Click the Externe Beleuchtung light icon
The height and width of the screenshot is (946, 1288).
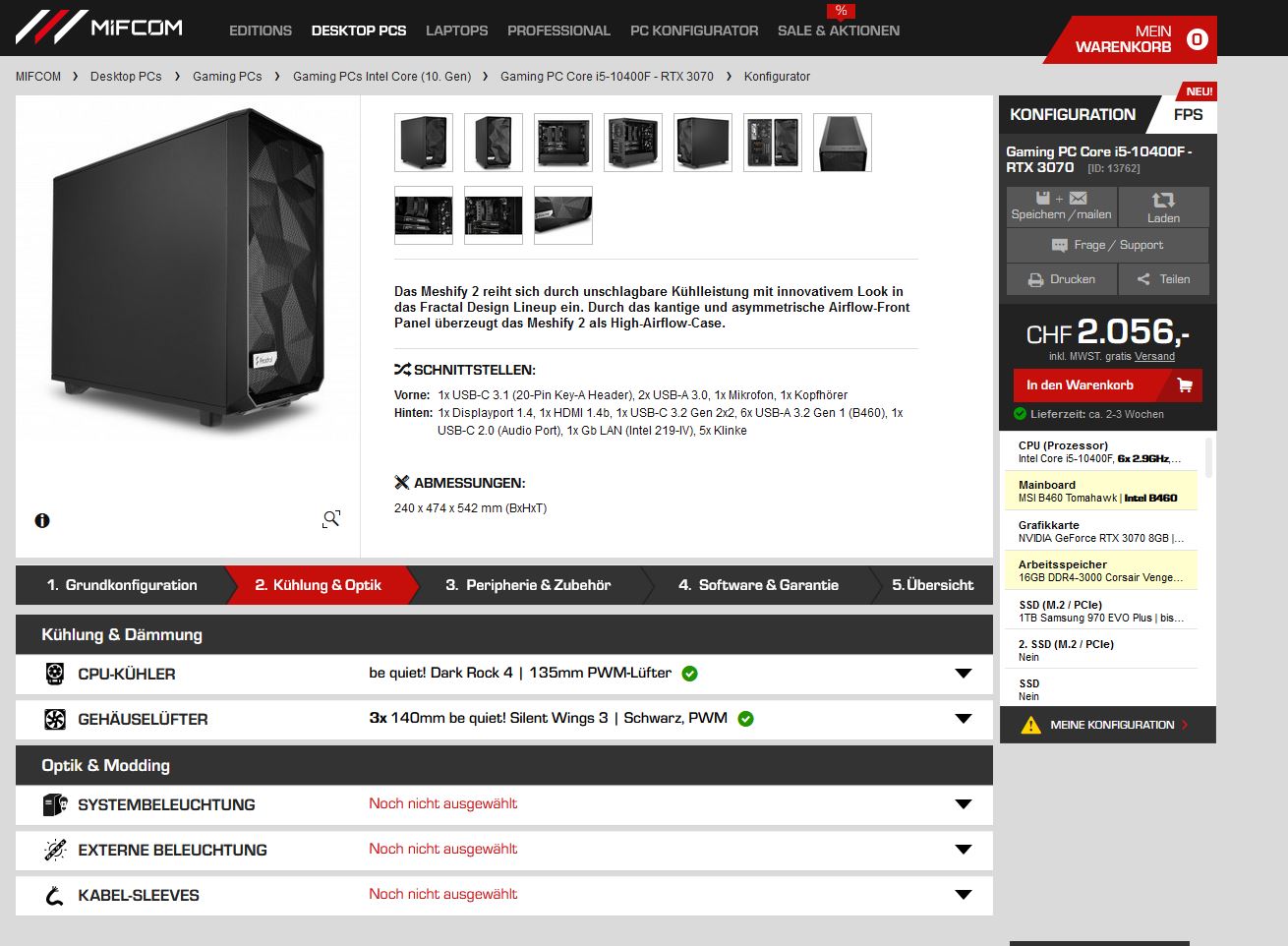(x=55, y=850)
